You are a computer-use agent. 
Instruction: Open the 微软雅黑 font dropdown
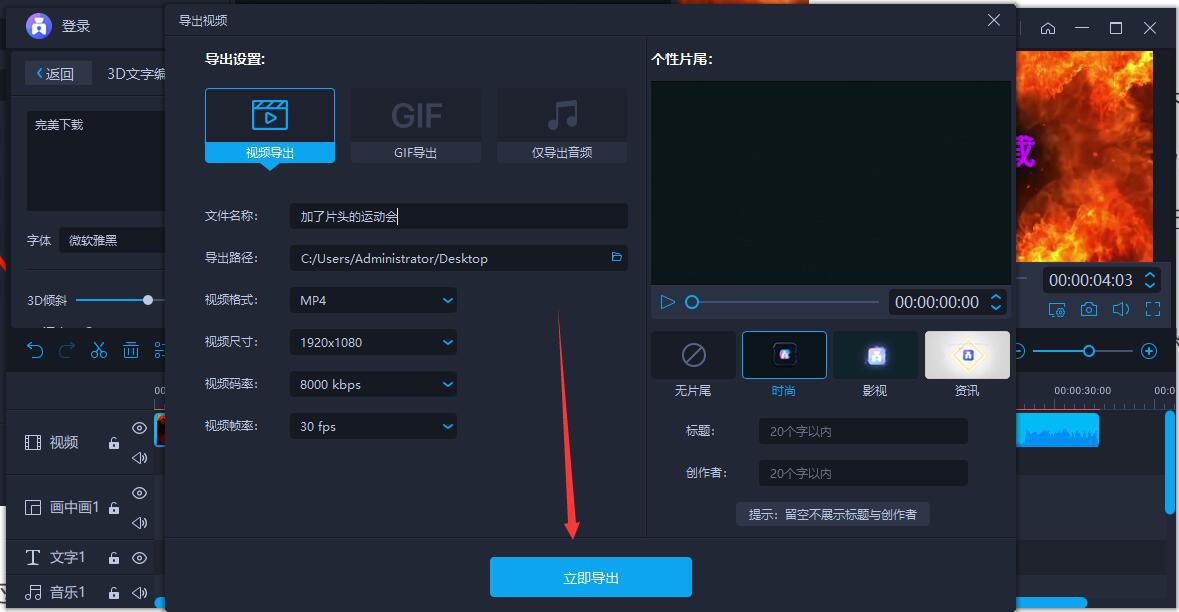113,241
